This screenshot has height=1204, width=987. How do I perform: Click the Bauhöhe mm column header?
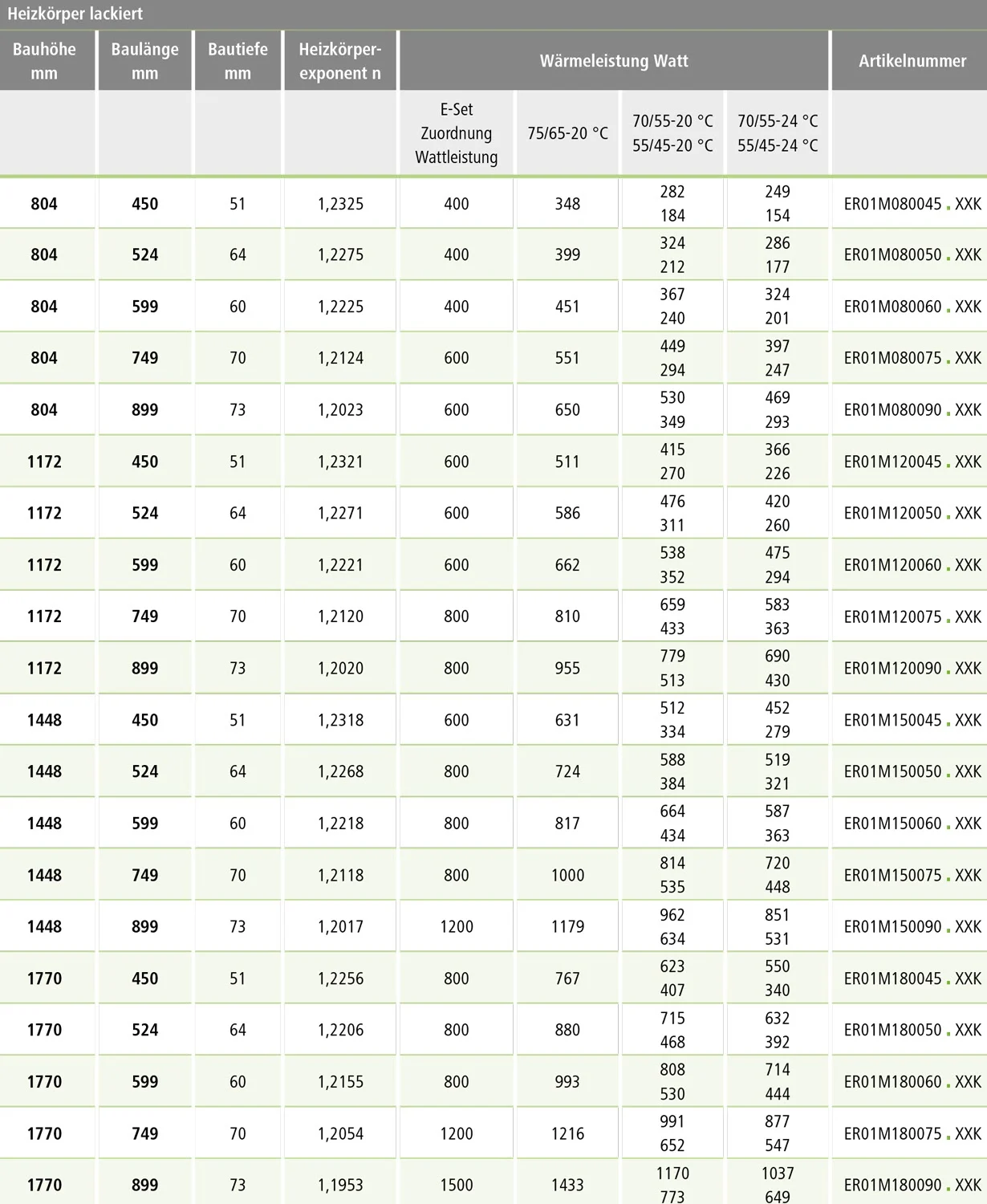pos(44,61)
